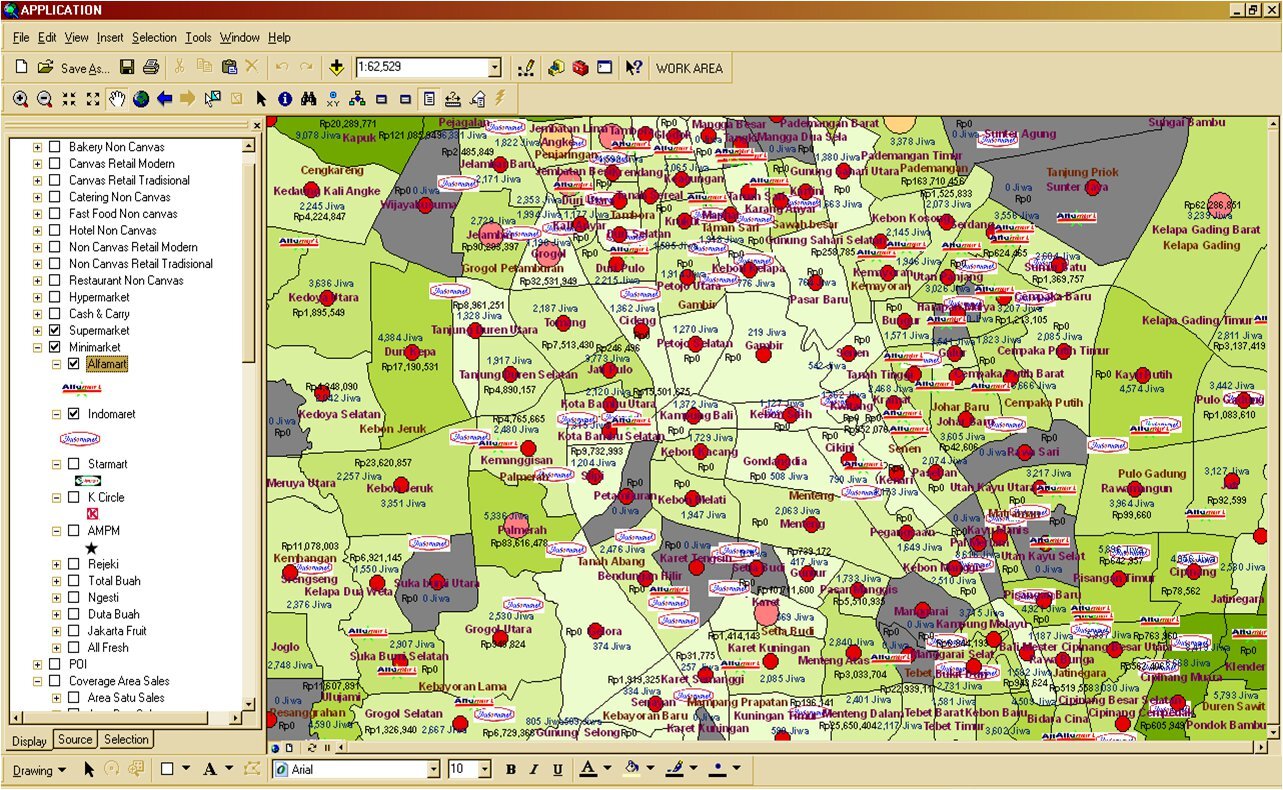Screen dimensions: 1283x790
Task: Select the Total Buah layer name
Action: (114, 581)
